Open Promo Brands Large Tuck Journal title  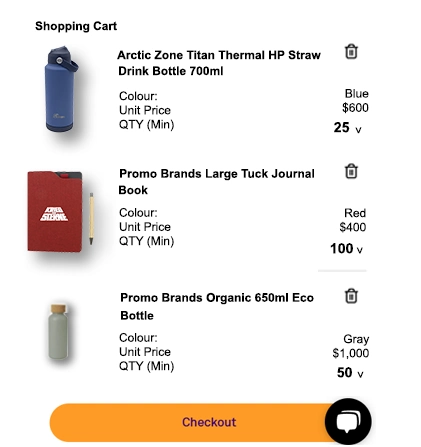[x=217, y=182]
